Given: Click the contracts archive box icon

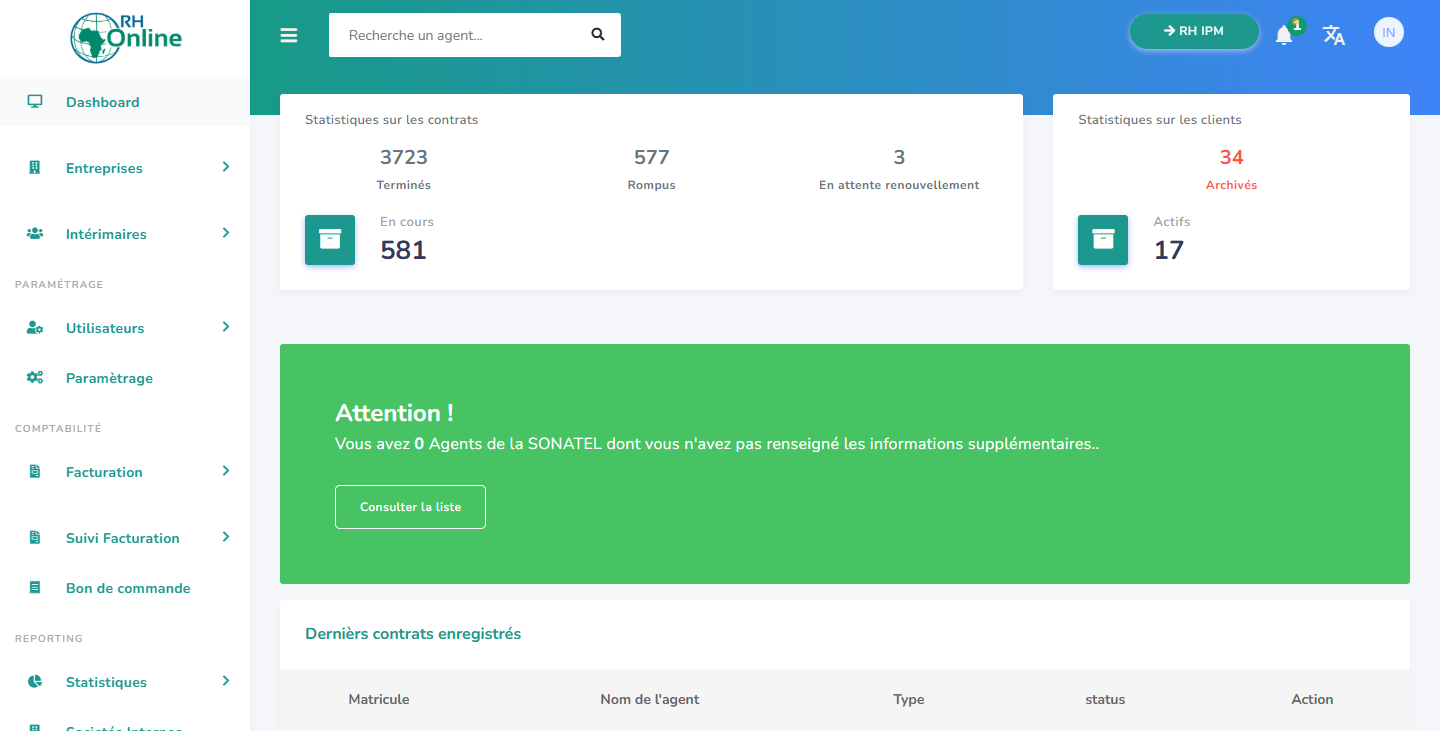Looking at the screenshot, I should (x=330, y=240).
